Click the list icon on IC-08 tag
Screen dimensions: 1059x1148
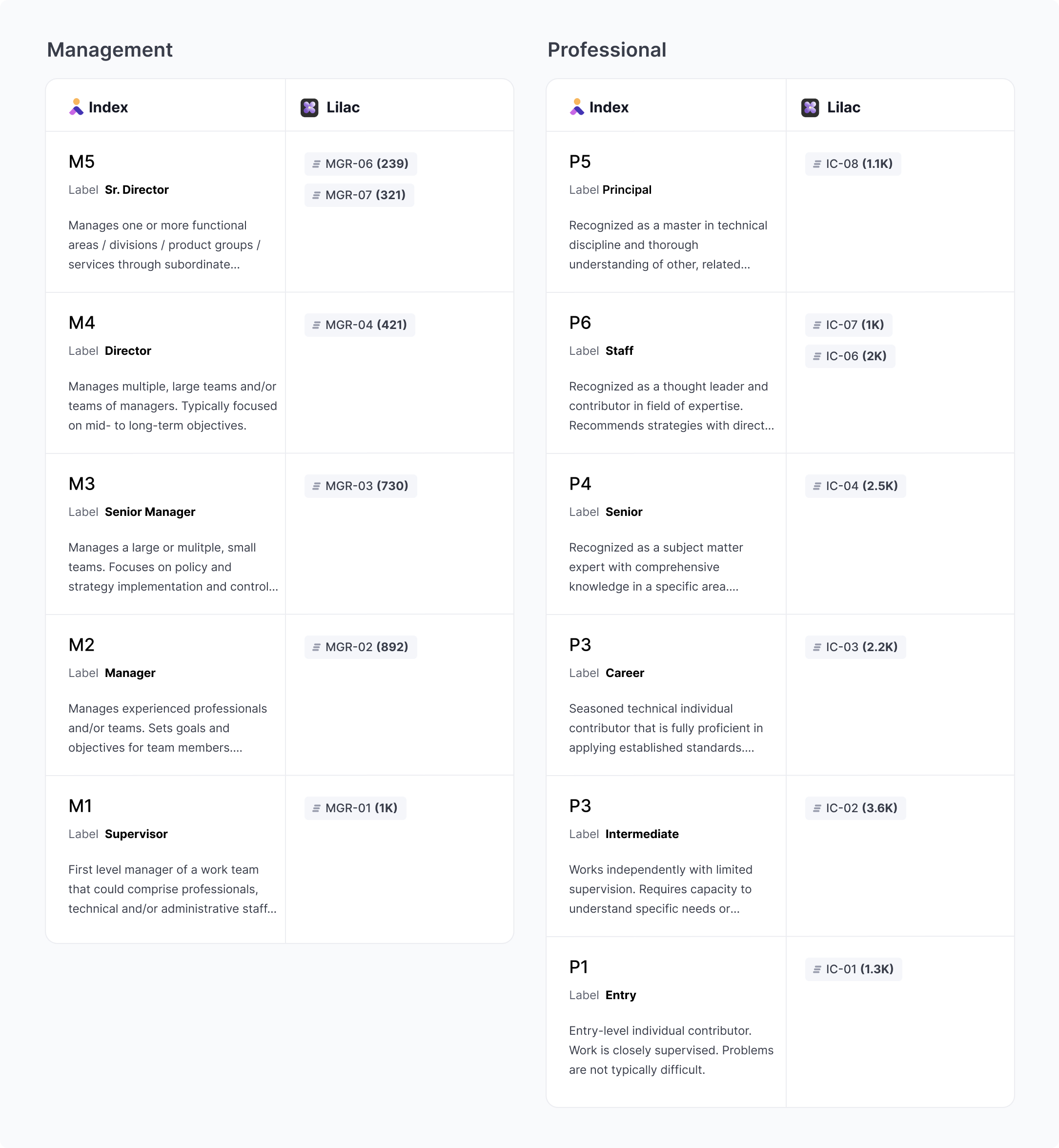pos(817,164)
